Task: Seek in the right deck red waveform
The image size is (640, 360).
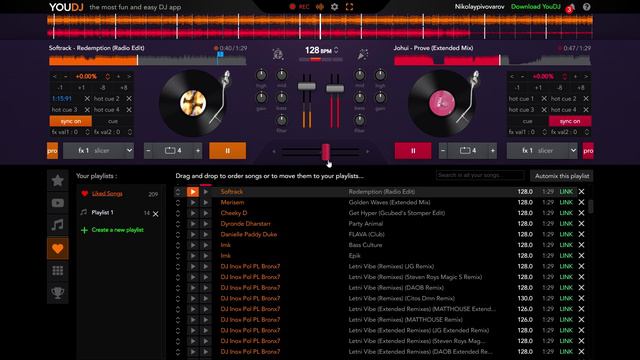Action: [492, 60]
